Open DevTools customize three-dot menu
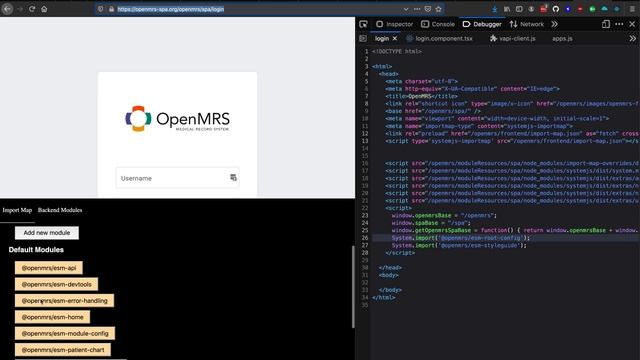This screenshot has height=360, width=640. pos(619,24)
